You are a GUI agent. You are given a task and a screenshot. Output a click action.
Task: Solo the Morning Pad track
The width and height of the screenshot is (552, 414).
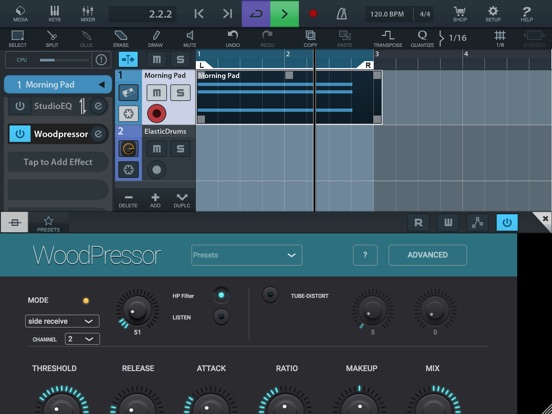click(180, 93)
